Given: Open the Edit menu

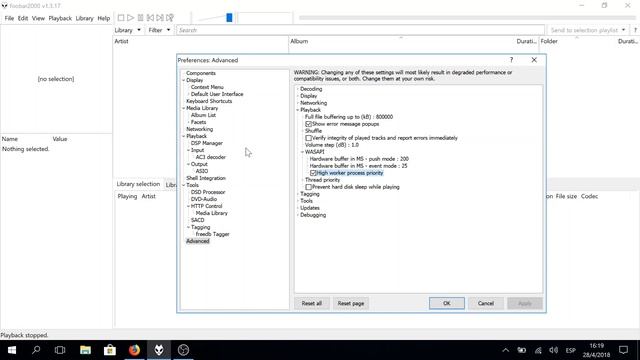Looking at the screenshot, I should tap(23, 18).
